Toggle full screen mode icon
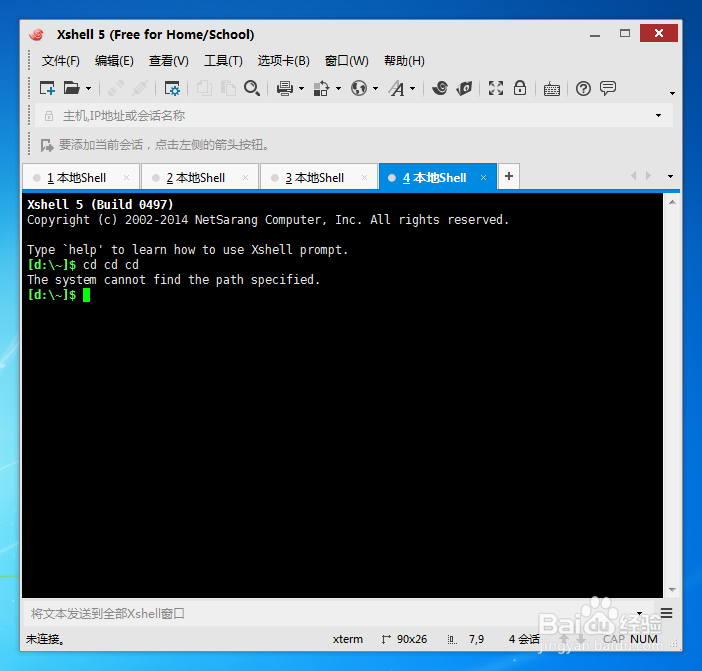The width and height of the screenshot is (702, 671). [496, 88]
